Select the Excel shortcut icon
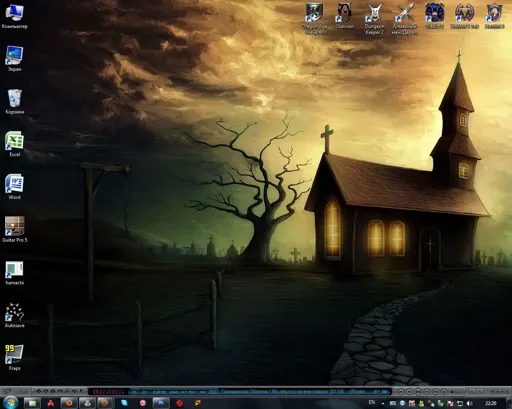The image size is (512, 409). pyautogui.click(x=14, y=144)
